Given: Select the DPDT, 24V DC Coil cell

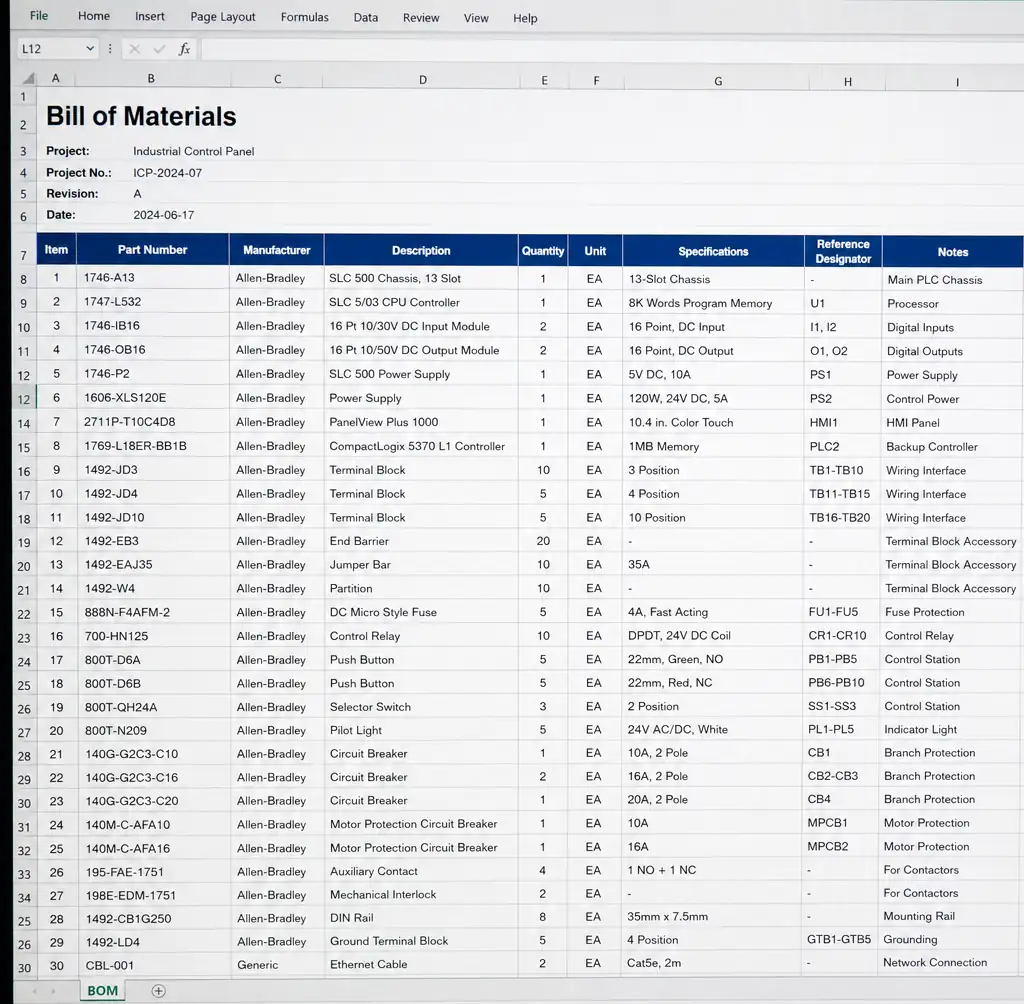Looking at the screenshot, I should click(713, 636).
